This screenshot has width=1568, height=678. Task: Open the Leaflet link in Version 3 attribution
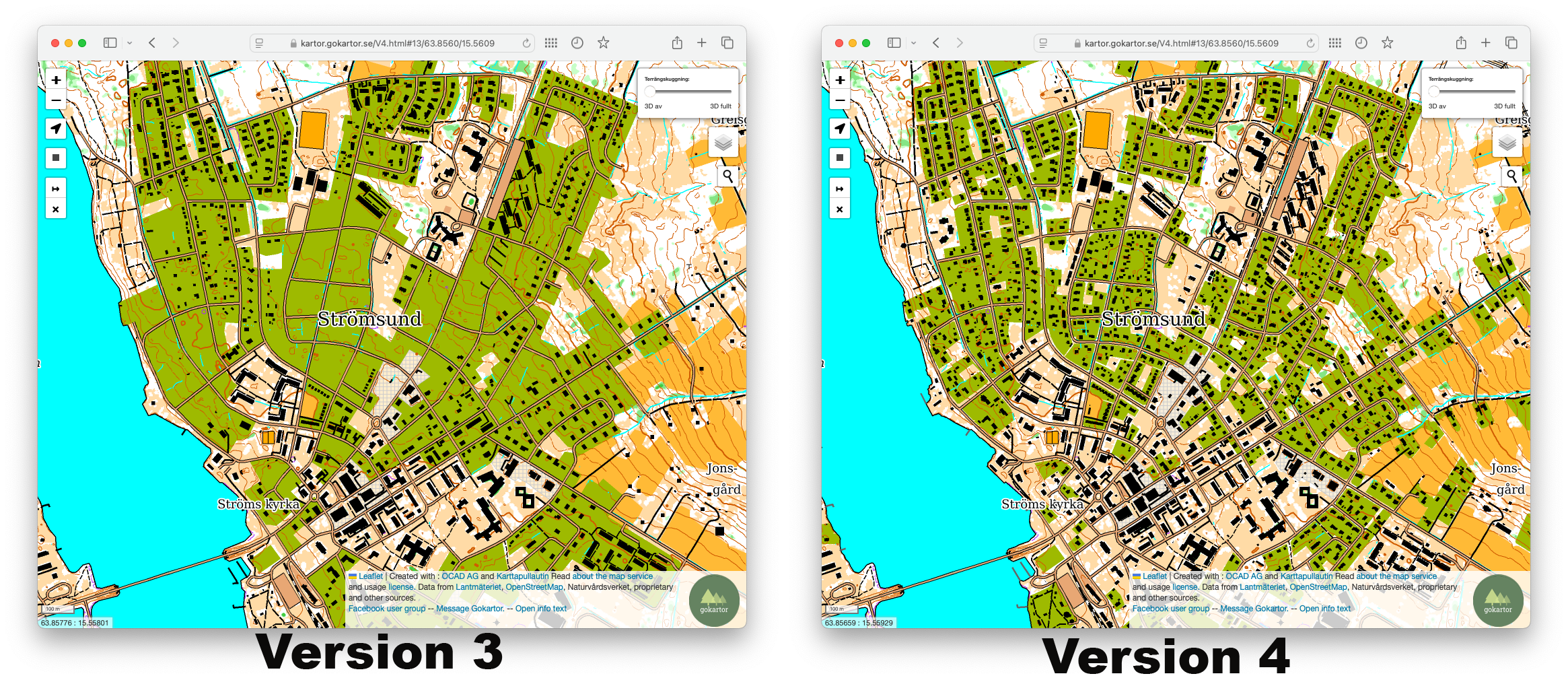pos(370,576)
